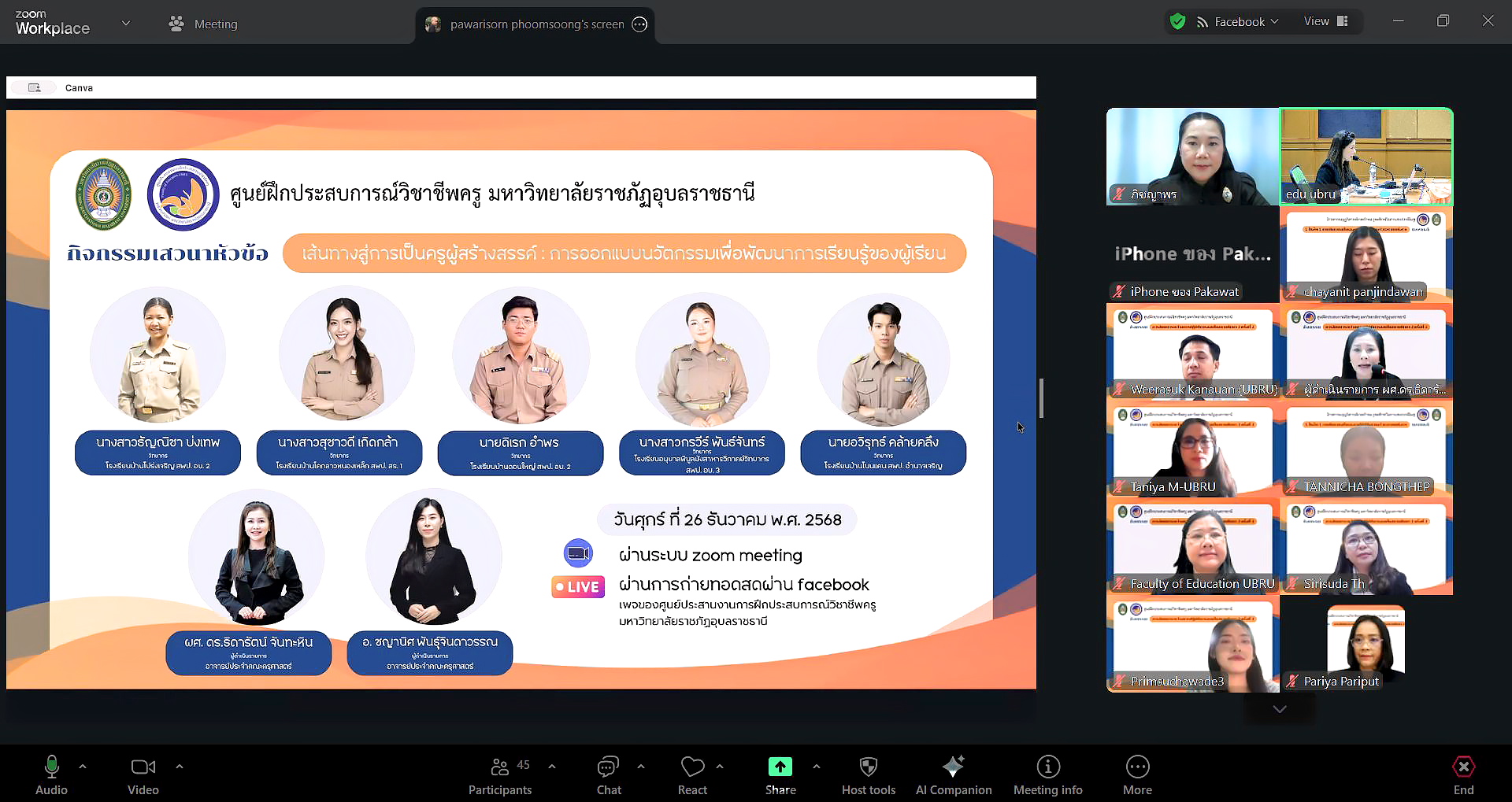Image resolution: width=1512 pixels, height=802 pixels.
Task: Click the React heart icon
Action: point(692,775)
